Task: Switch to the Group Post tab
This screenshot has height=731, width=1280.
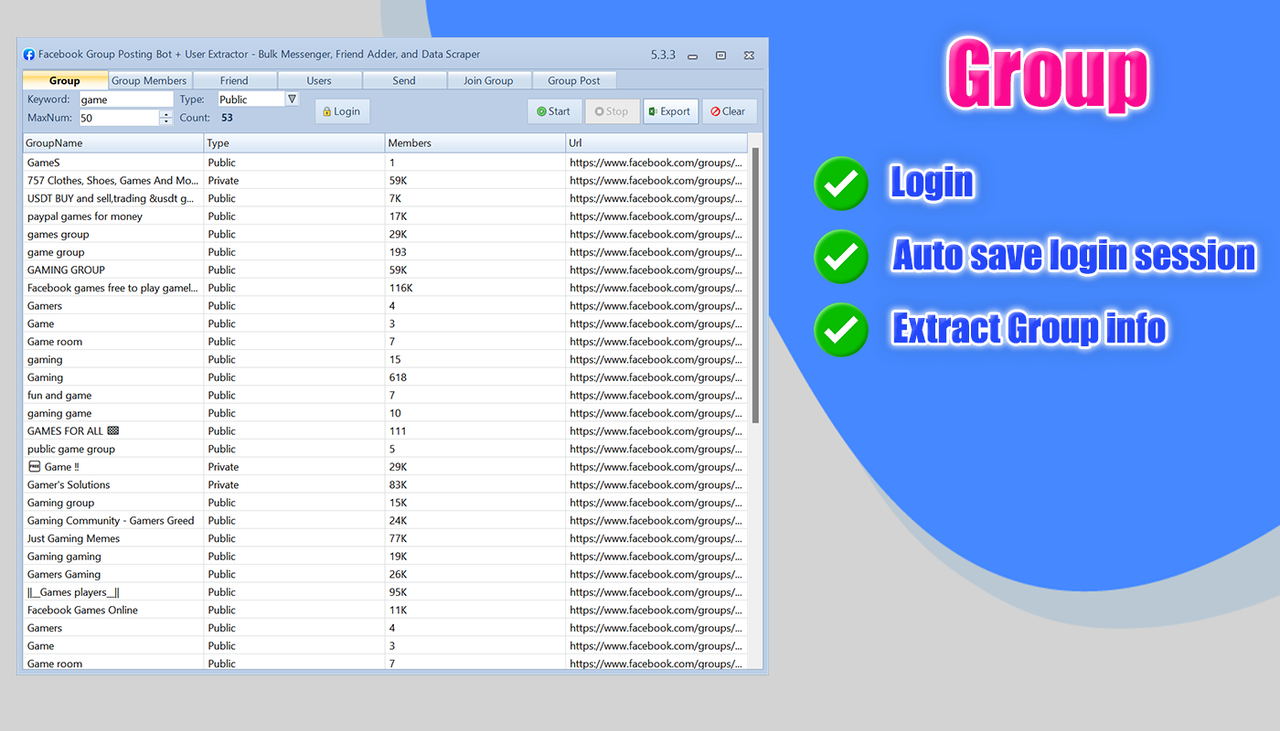Action: click(x=574, y=80)
